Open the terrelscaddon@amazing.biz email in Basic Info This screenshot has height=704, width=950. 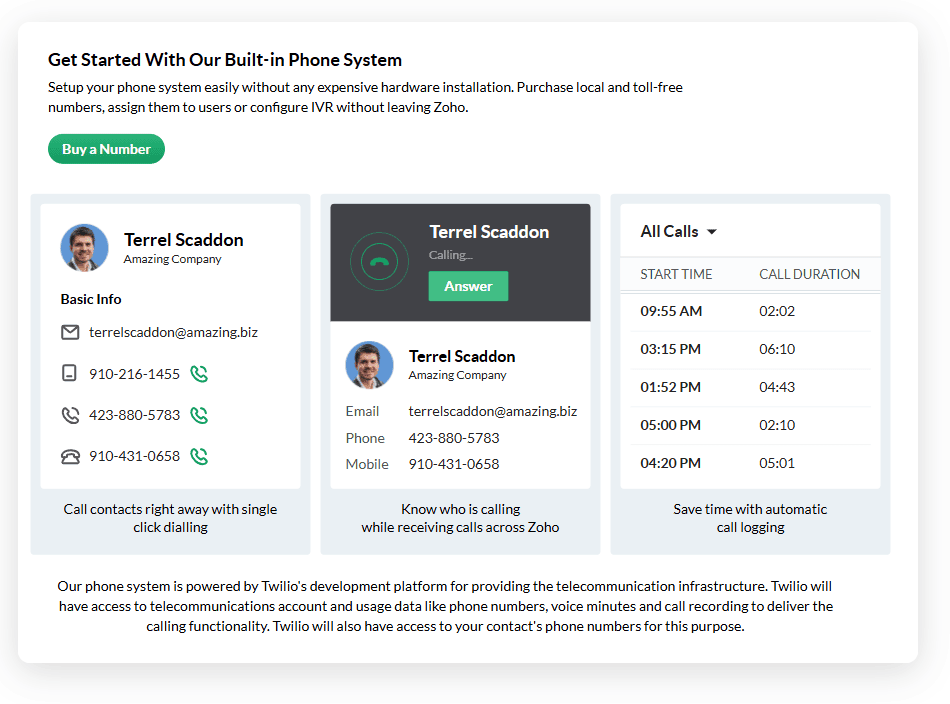(173, 332)
